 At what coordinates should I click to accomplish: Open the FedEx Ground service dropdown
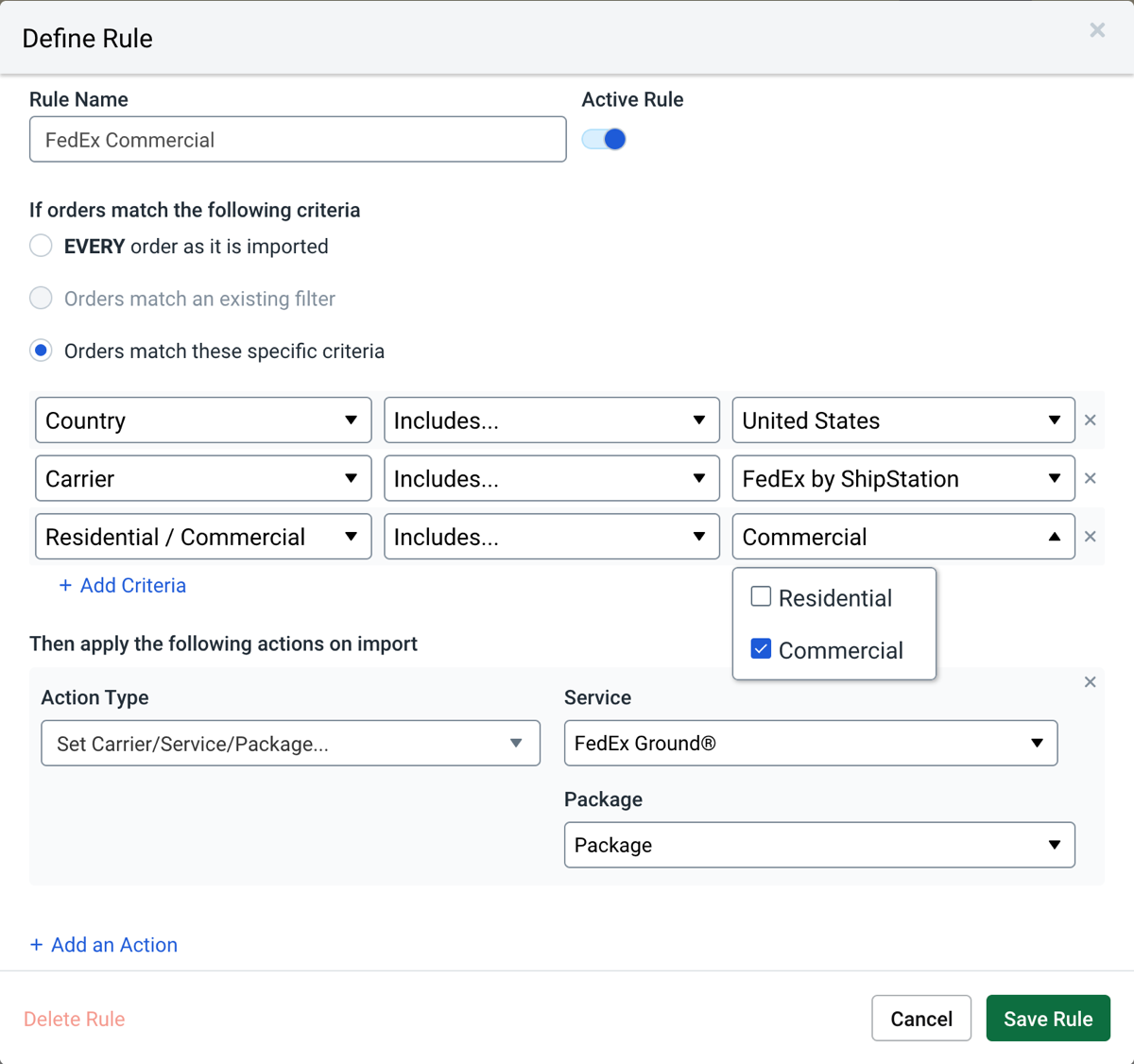coord(810,744)
